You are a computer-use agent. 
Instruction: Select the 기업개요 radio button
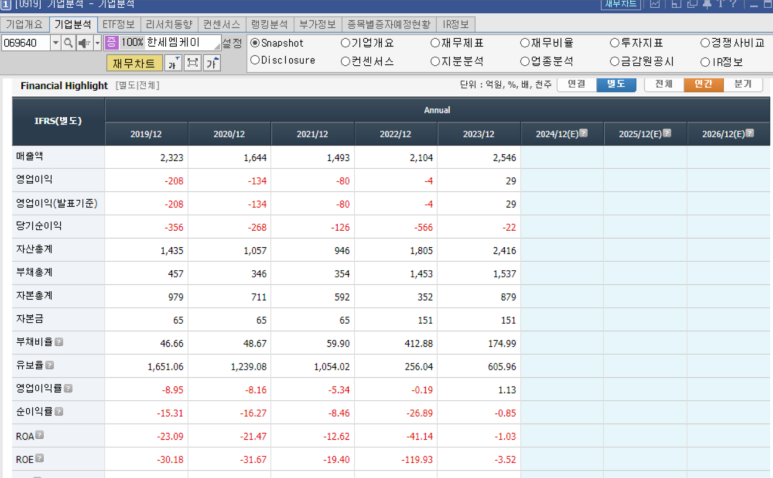click(x=346, y=43)
